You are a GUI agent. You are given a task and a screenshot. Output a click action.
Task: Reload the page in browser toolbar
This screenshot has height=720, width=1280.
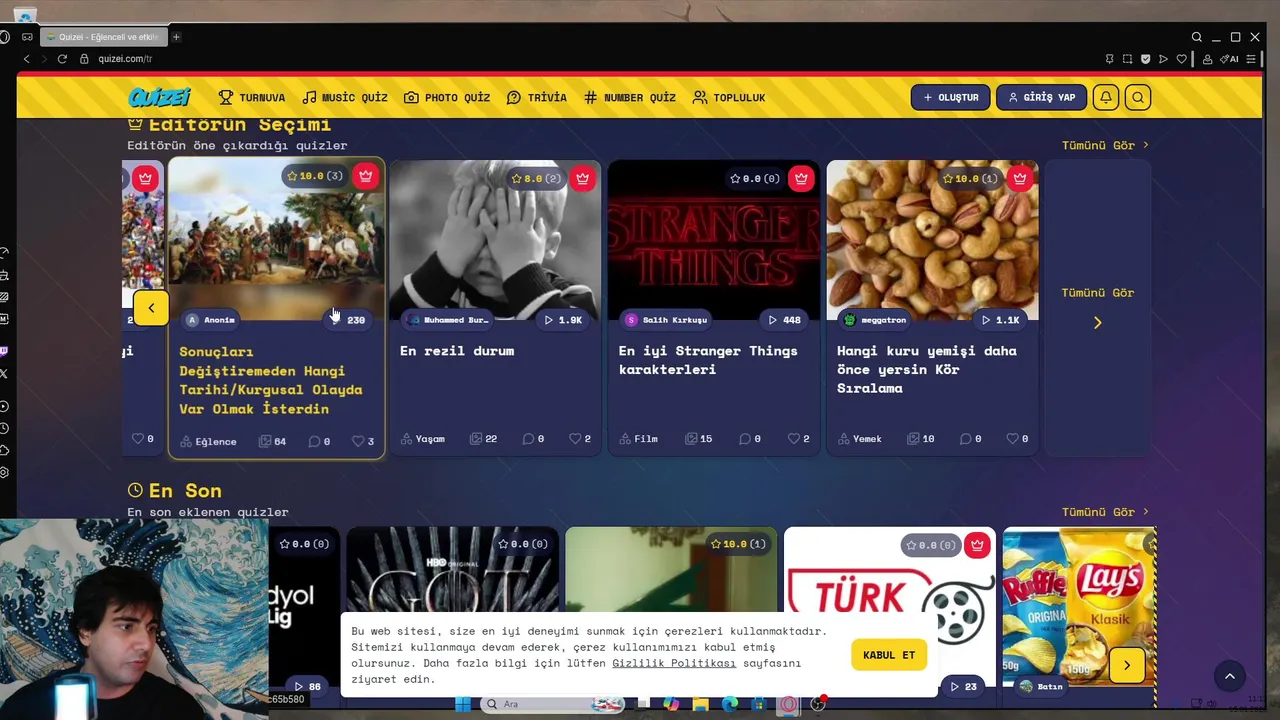[62, 59]
